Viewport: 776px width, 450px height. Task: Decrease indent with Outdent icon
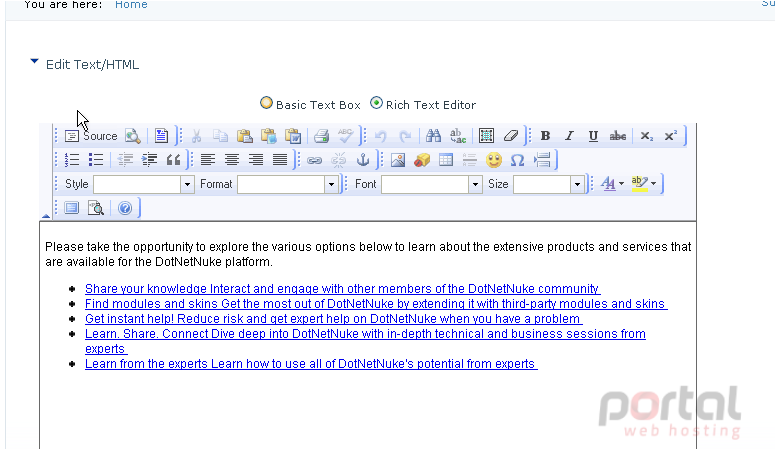(x=125, y=160)
